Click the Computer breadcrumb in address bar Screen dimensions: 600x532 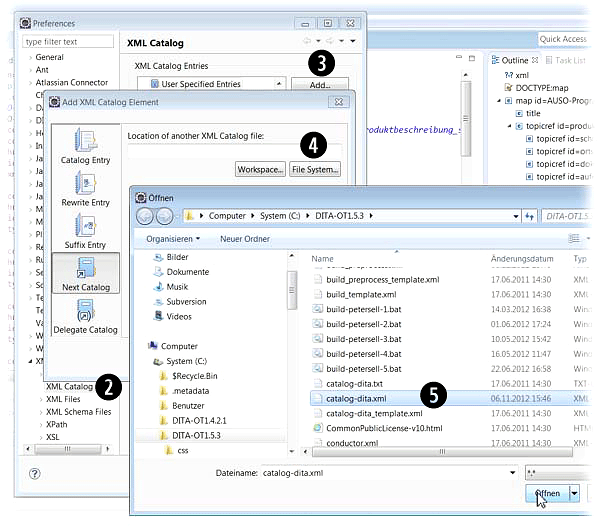[227, 216]
